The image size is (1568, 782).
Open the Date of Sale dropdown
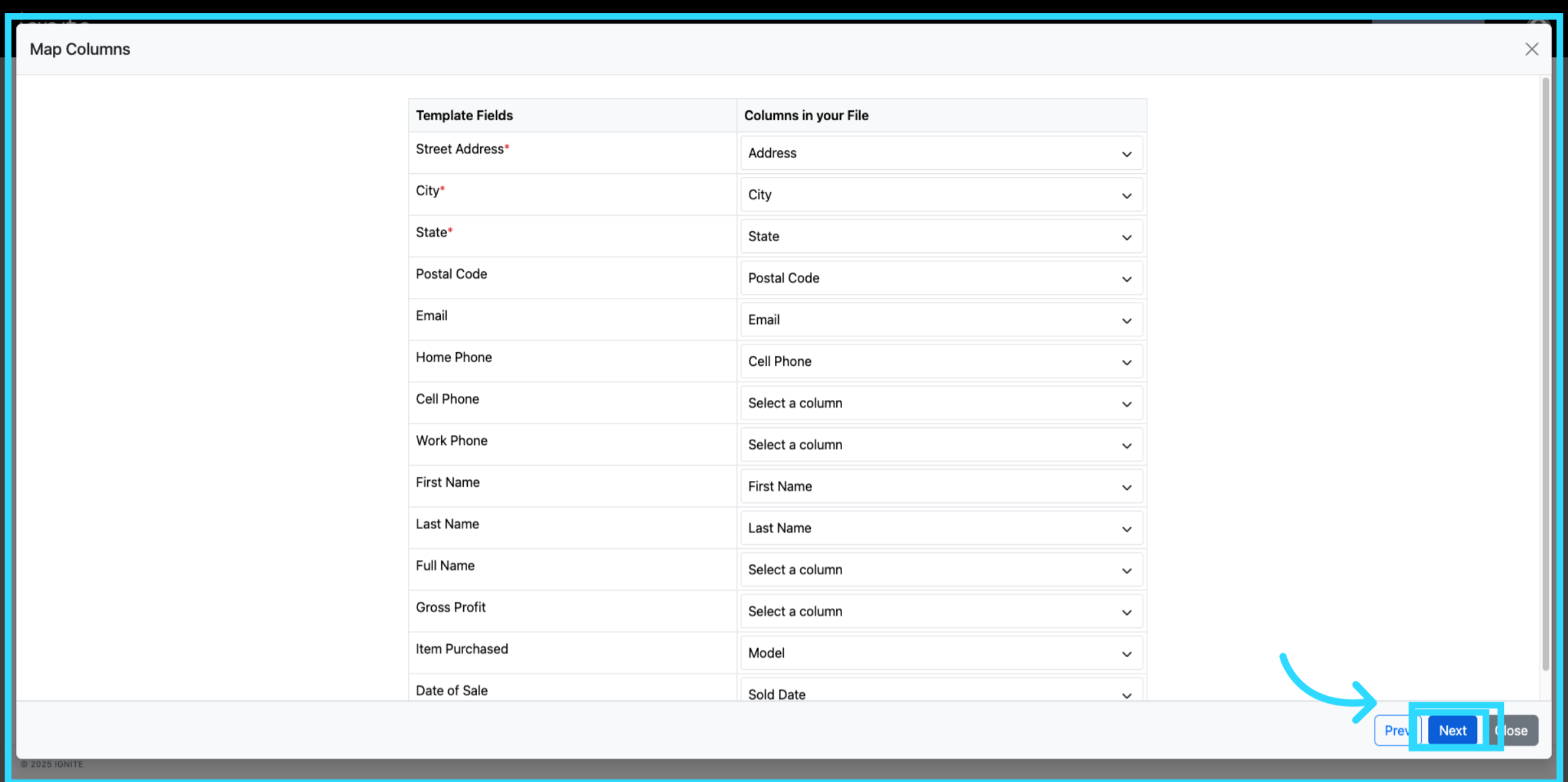941,692
